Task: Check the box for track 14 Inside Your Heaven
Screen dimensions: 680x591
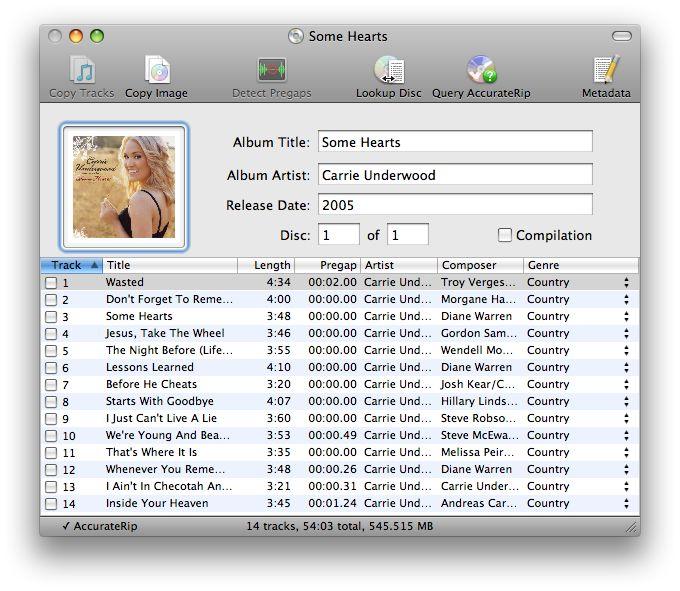Action: (x=51, y=504)
